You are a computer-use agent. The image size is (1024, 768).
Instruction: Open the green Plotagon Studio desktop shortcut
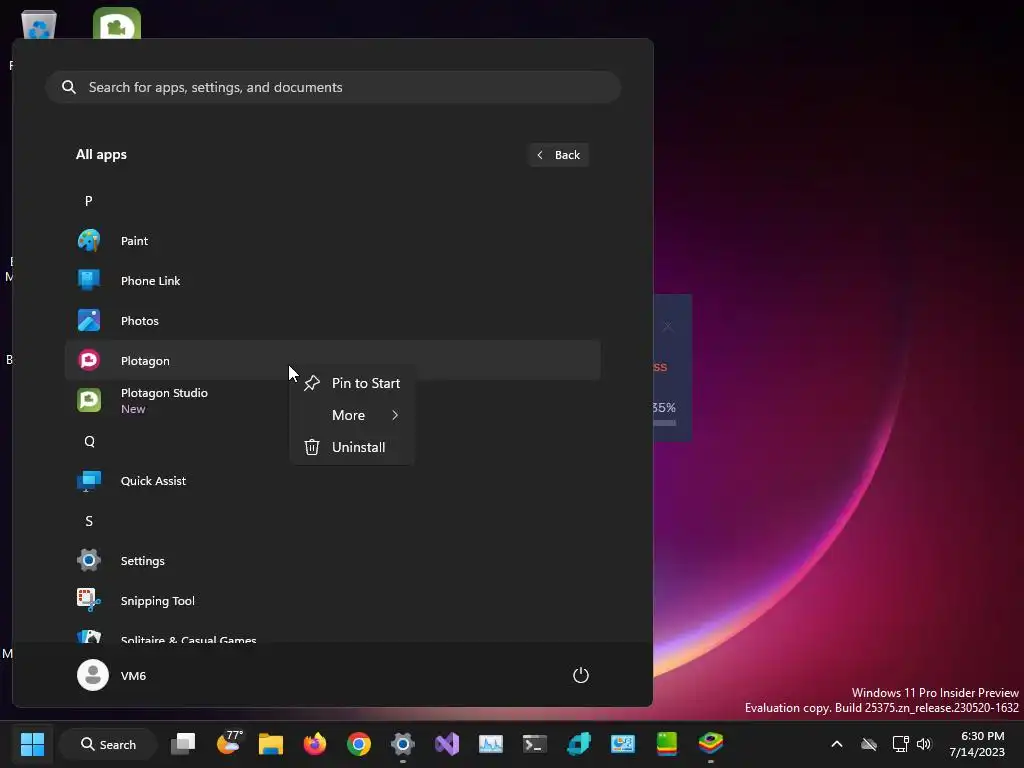117,24
